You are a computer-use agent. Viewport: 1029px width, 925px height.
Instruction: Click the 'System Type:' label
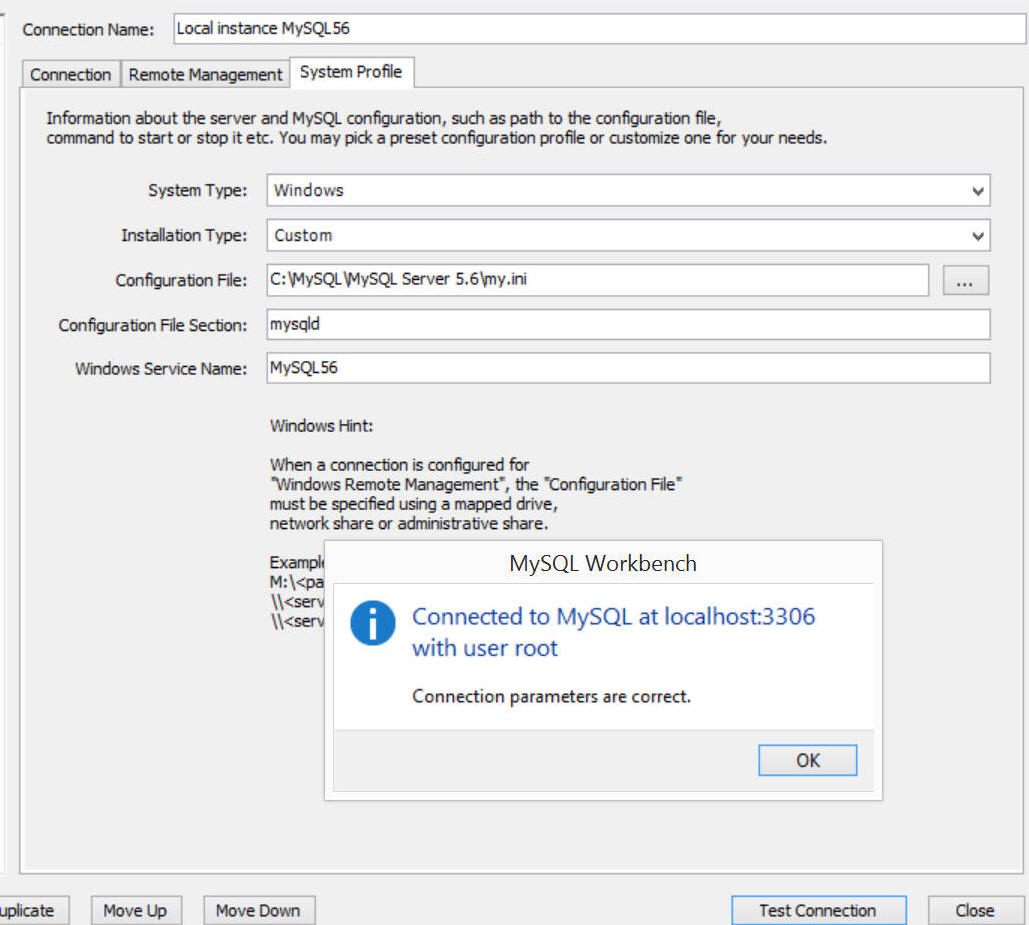coord(198,190)
